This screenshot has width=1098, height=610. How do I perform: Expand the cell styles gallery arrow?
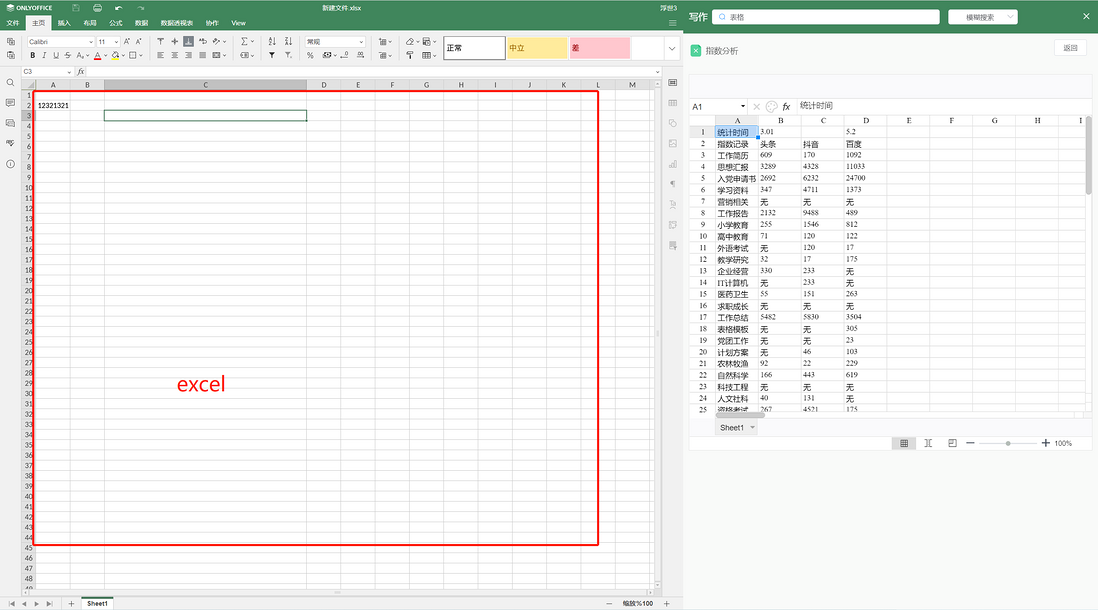(x=672, y=48)
